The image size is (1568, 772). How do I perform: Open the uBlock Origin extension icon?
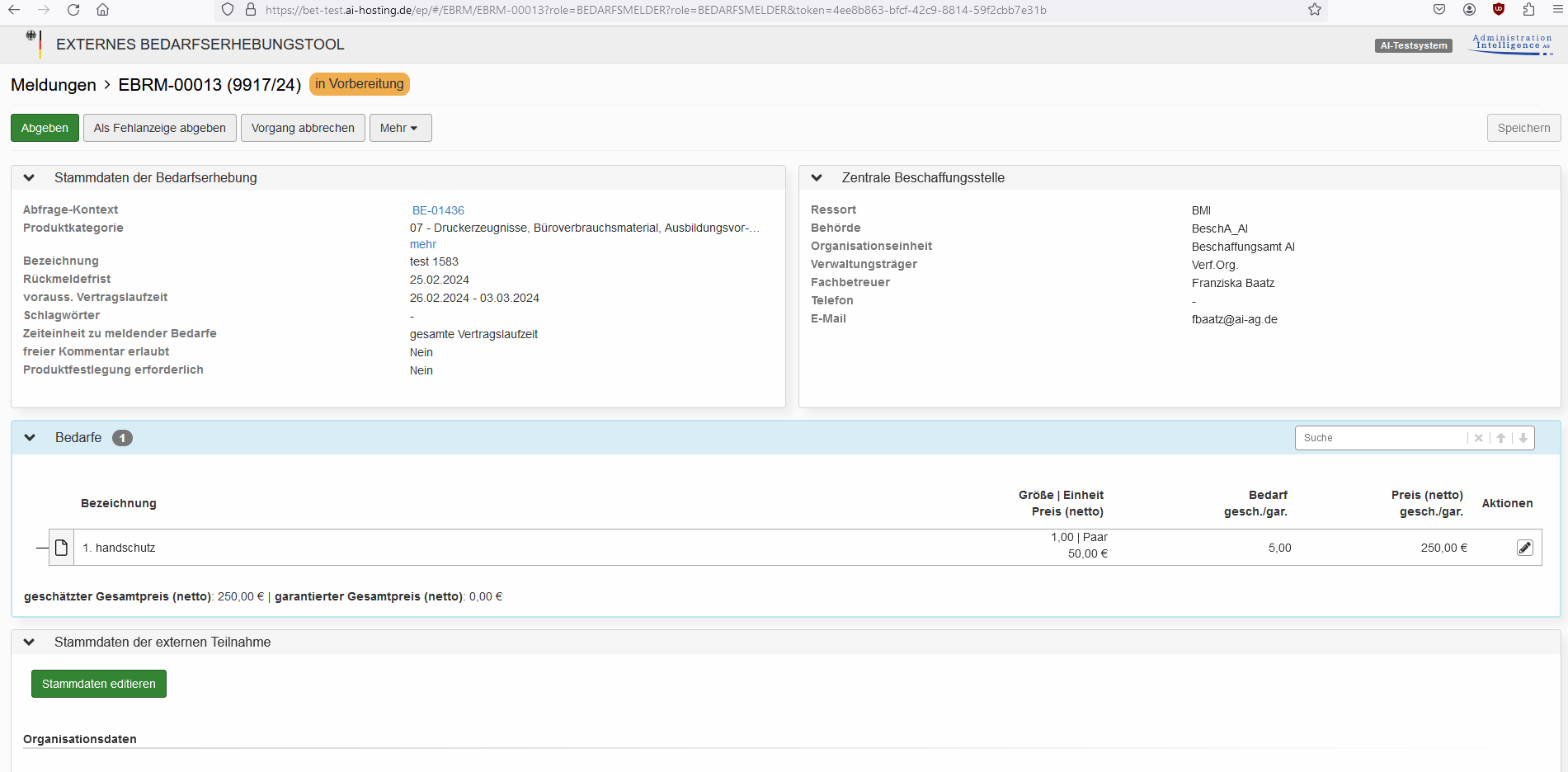tap(1499, 10)
